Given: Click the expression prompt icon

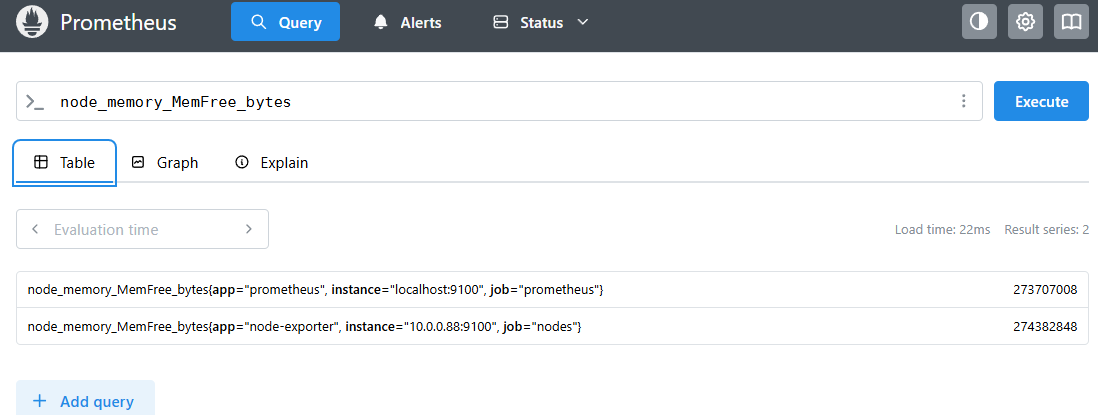Looking at the screenshot, I should coord(34,102).
